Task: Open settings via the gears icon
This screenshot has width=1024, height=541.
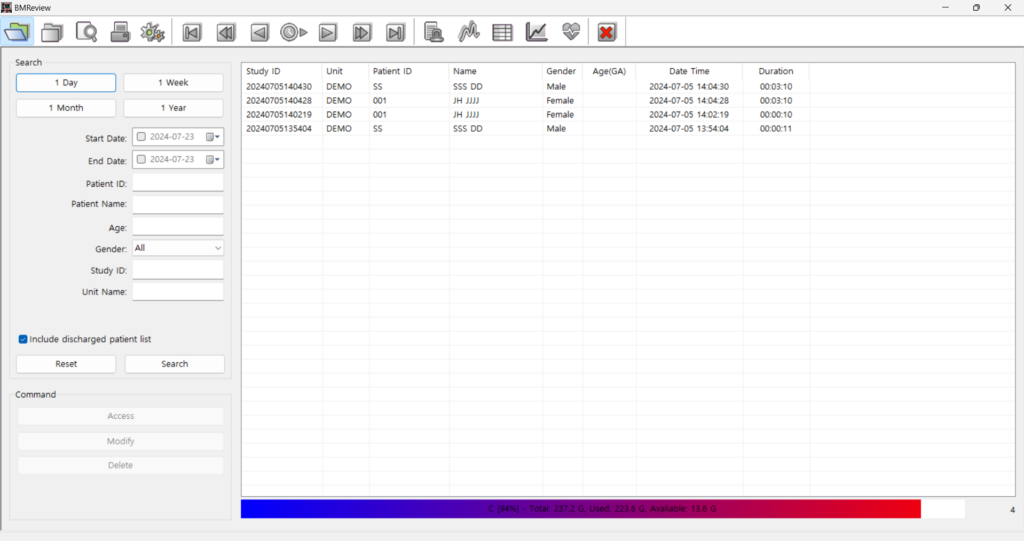Action: click(153, 31)
